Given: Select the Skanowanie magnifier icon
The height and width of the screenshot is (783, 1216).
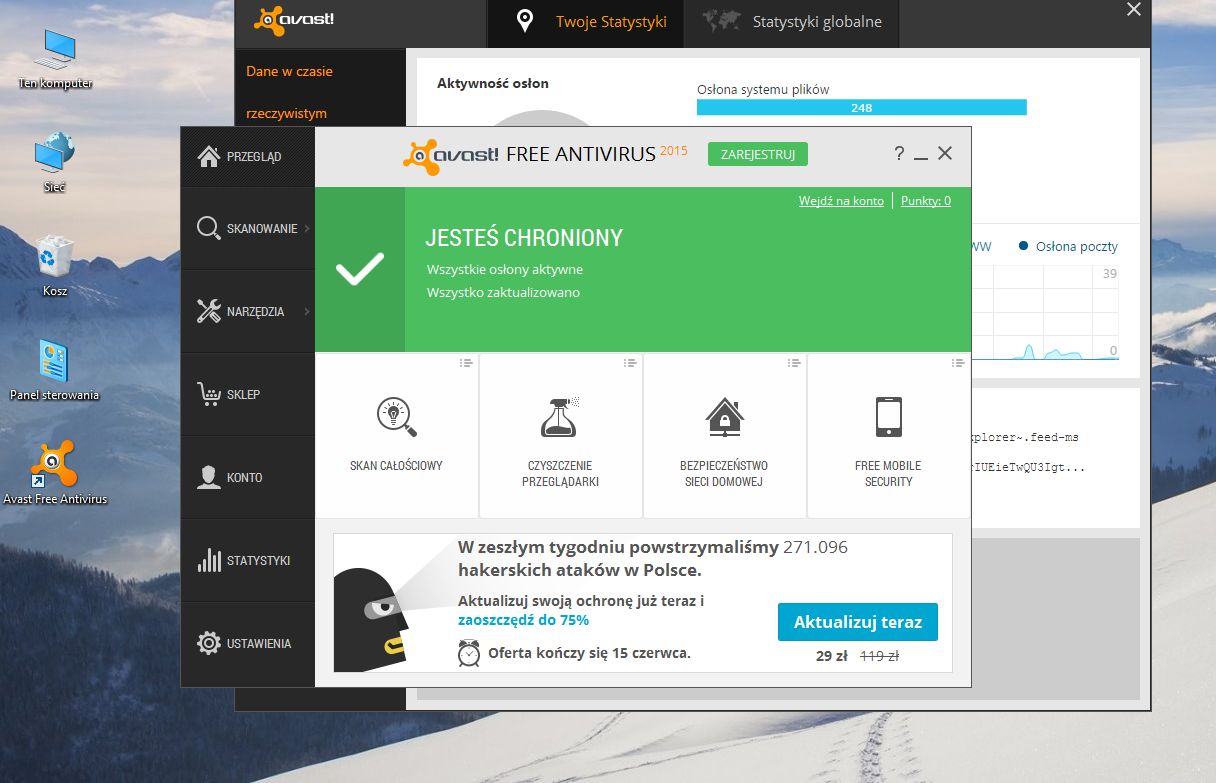Looking at the screenshot, I should click(x=208, y=229).
